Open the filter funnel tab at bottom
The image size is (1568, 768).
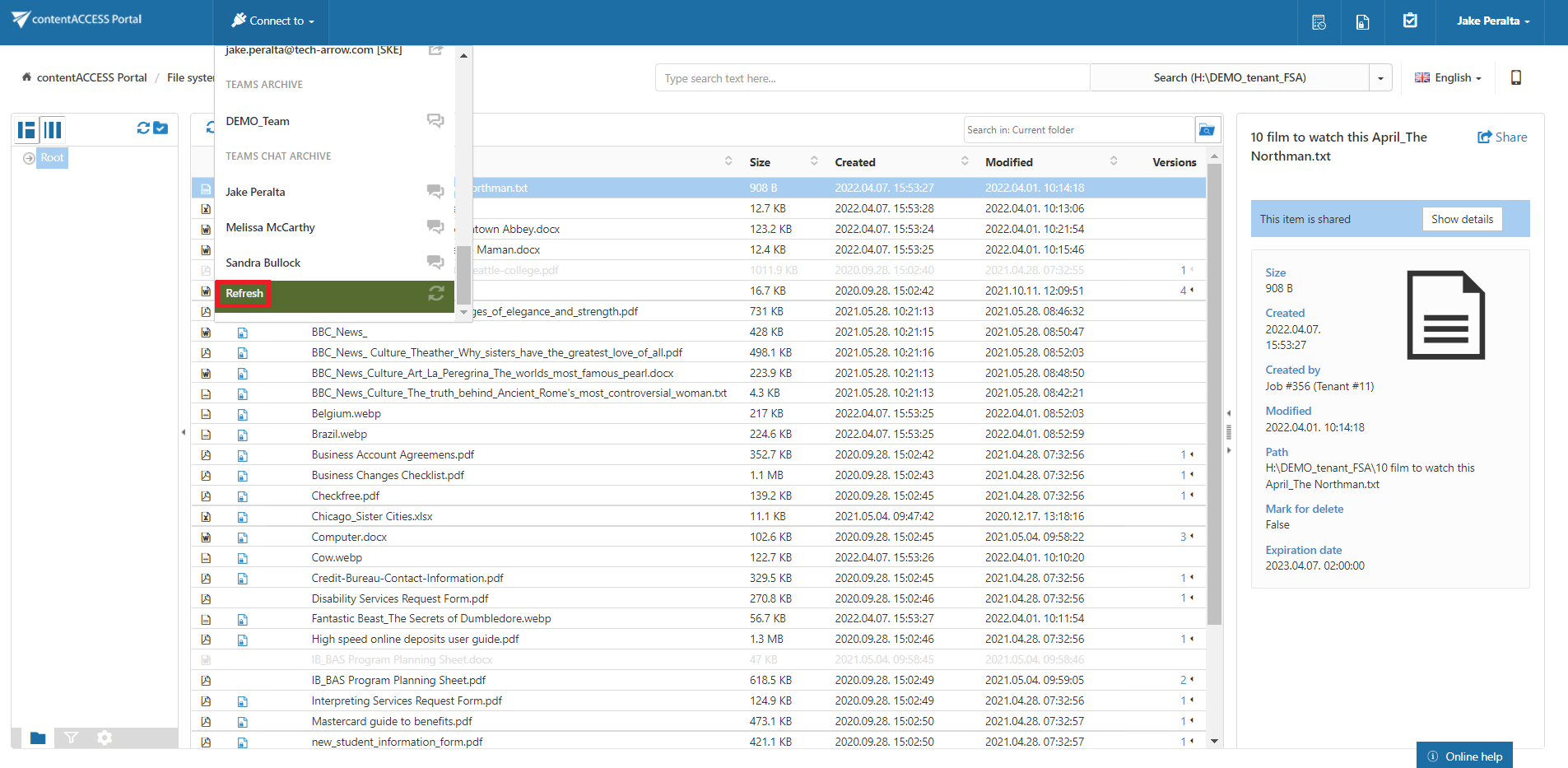pos(72,738)
